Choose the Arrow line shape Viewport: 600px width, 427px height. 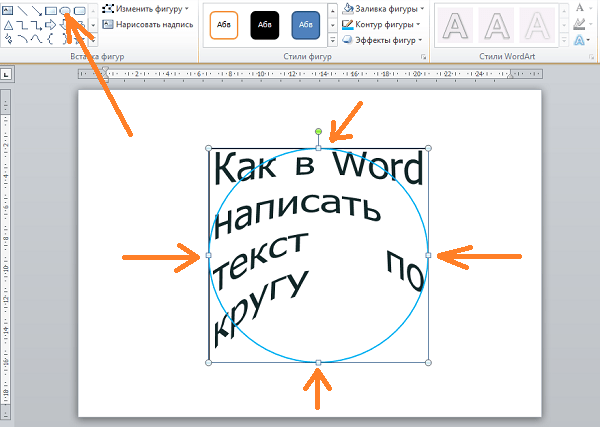click(x=37, y=11)
